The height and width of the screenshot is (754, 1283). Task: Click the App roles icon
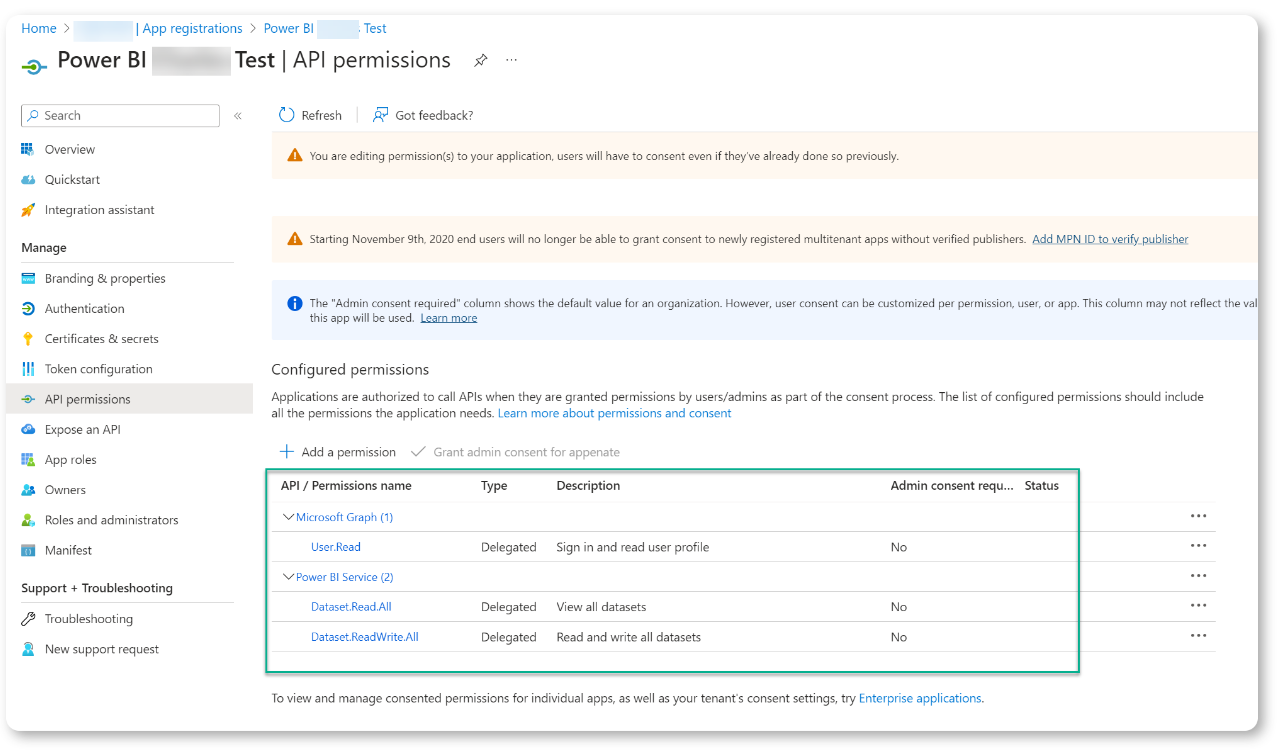[x=28, y=460]
